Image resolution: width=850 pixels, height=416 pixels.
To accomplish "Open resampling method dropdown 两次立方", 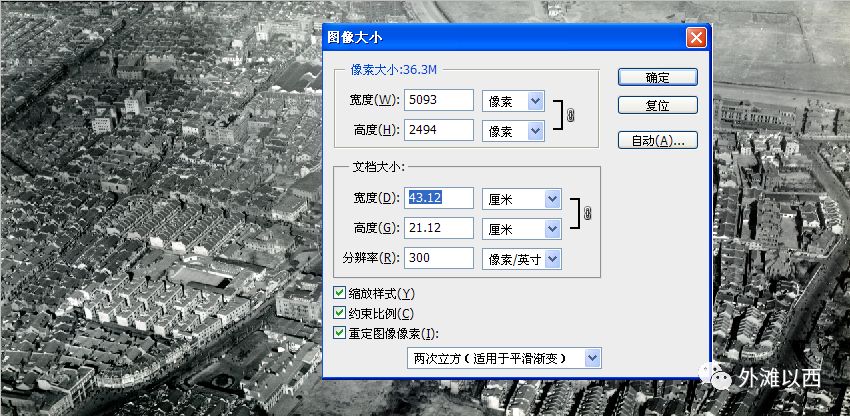I will pos(504,358).
